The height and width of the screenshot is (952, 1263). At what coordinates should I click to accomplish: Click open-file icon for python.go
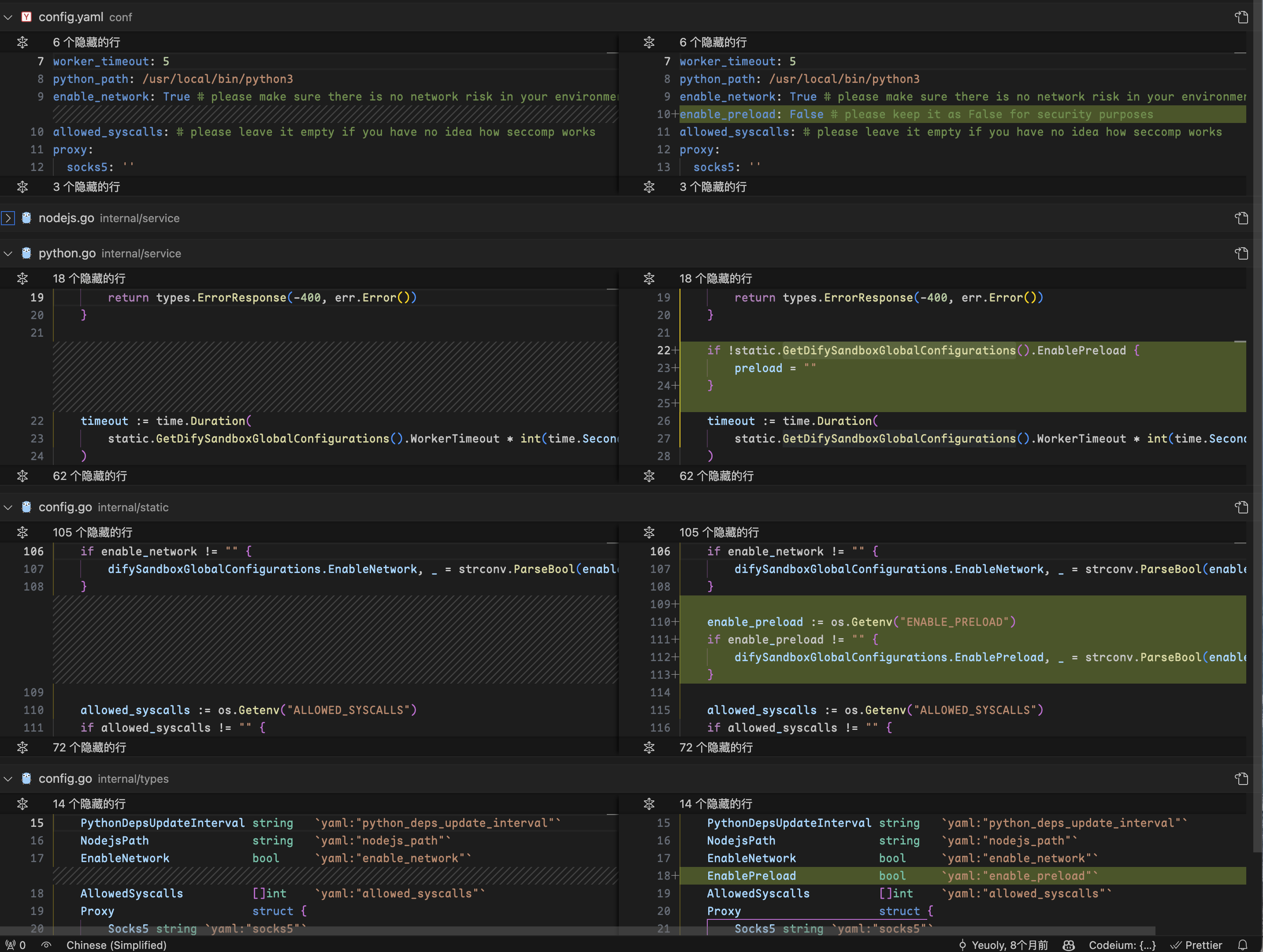tap(1241, 253)
